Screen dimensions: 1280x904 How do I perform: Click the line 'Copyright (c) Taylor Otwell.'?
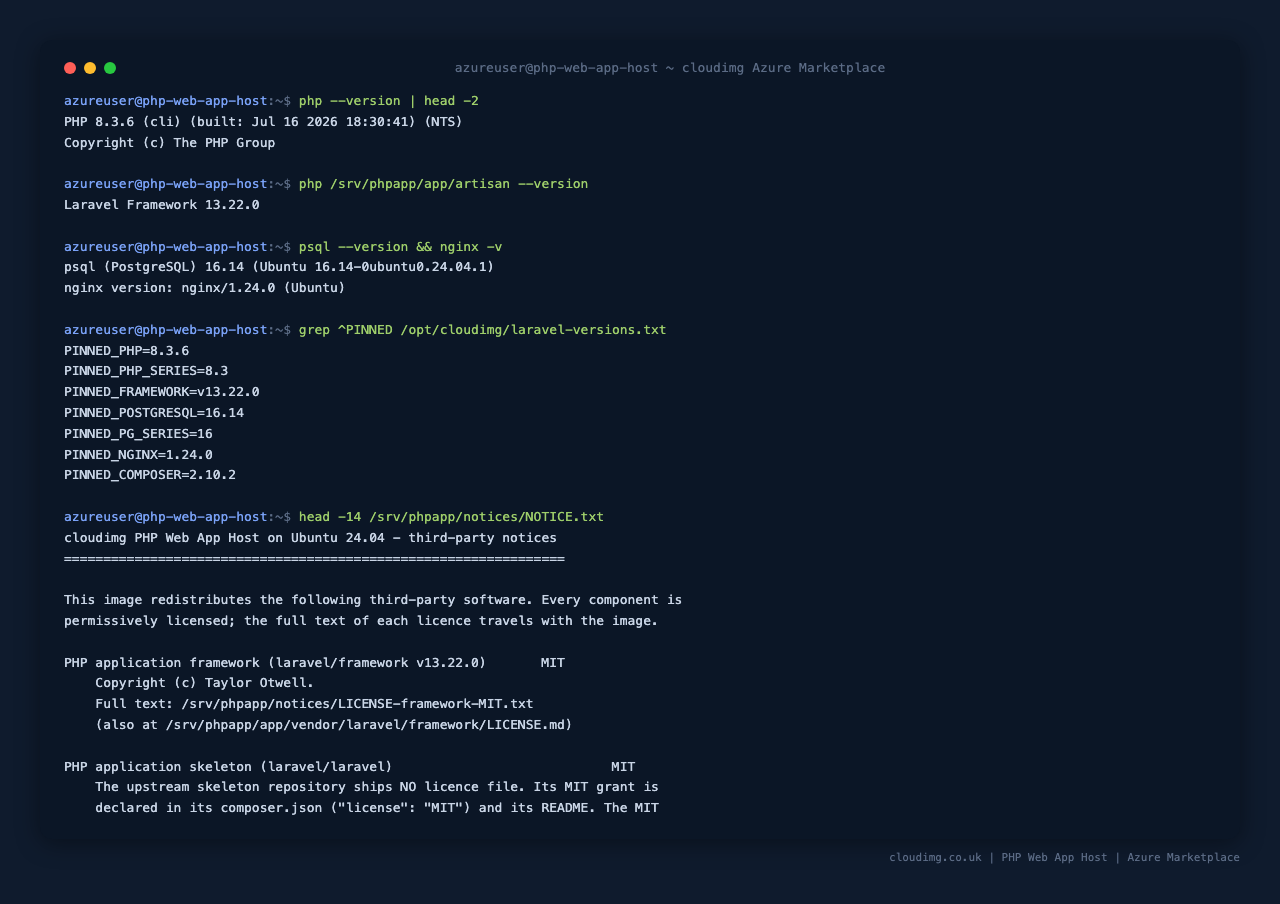tap(204, 683)
